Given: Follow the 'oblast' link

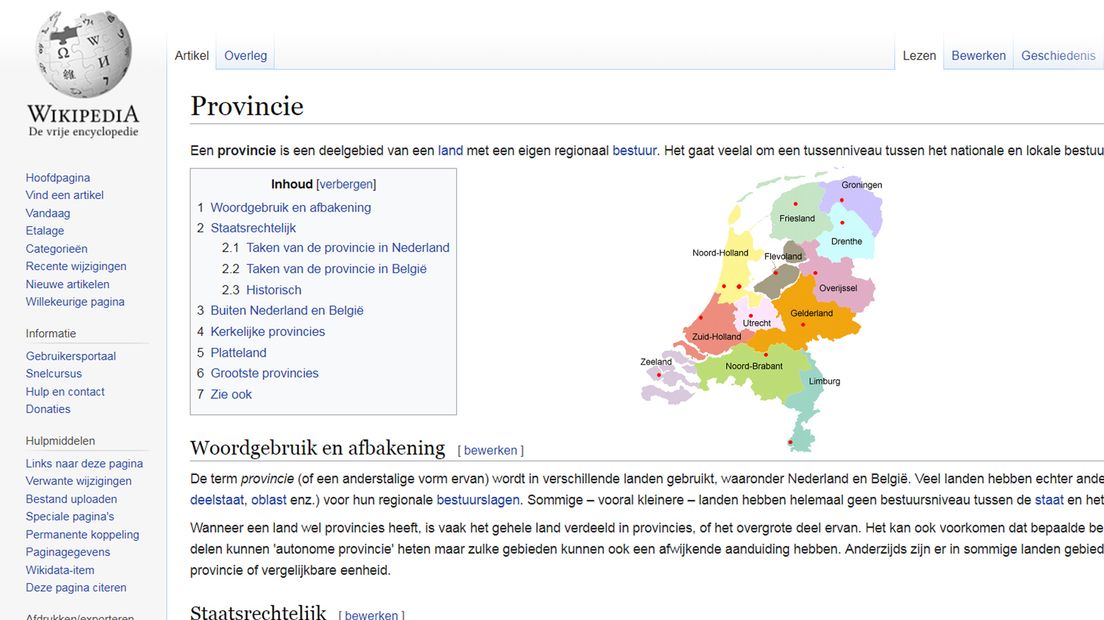Looking at the screenshot, I should click(269, 500).
